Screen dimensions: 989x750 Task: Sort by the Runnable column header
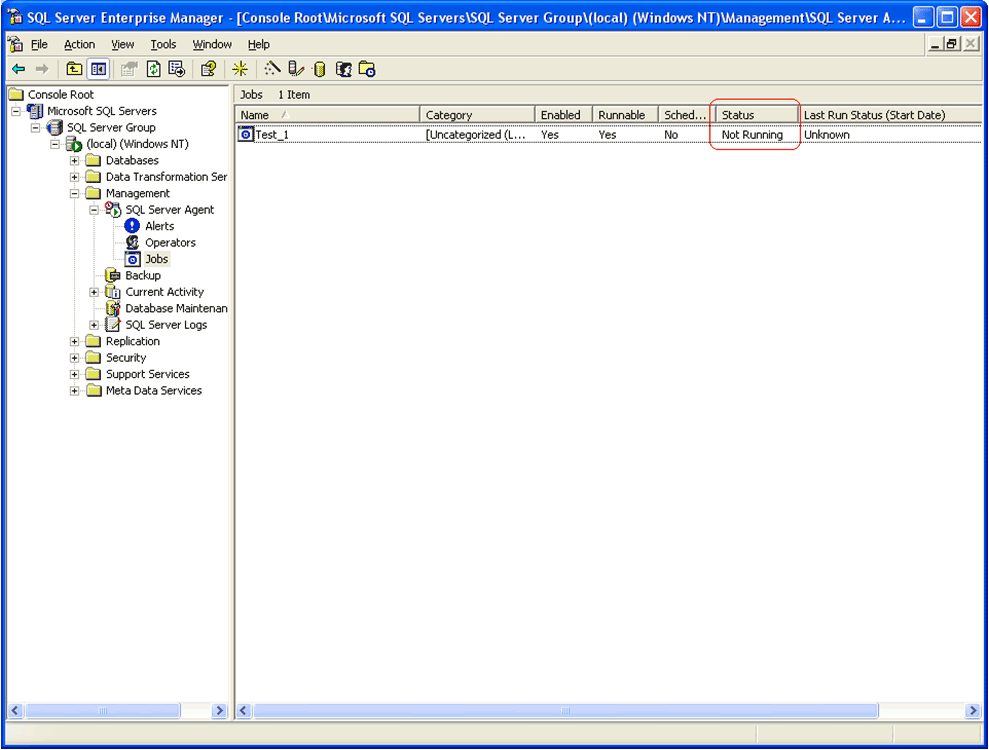pos(625,115)
